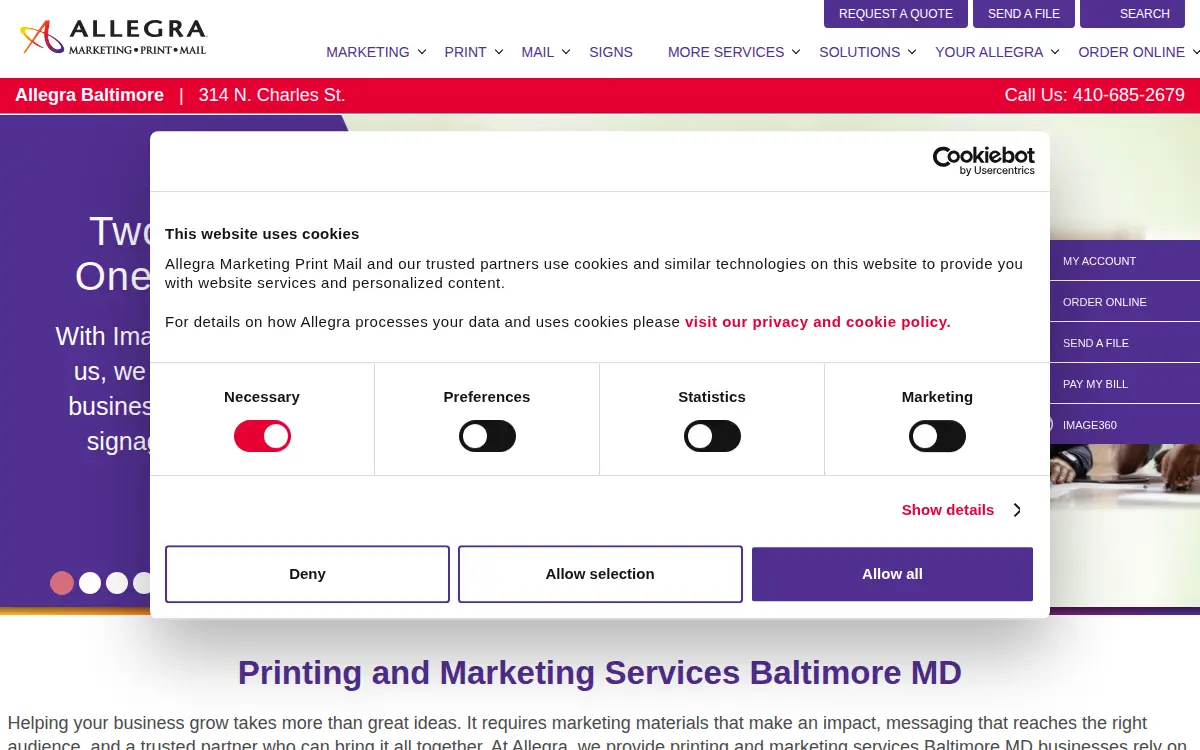Enable the Preferences cookies switch
The height and width of the screenshot is (750, 1200).
pyautogui.click(x=487, y=436)
